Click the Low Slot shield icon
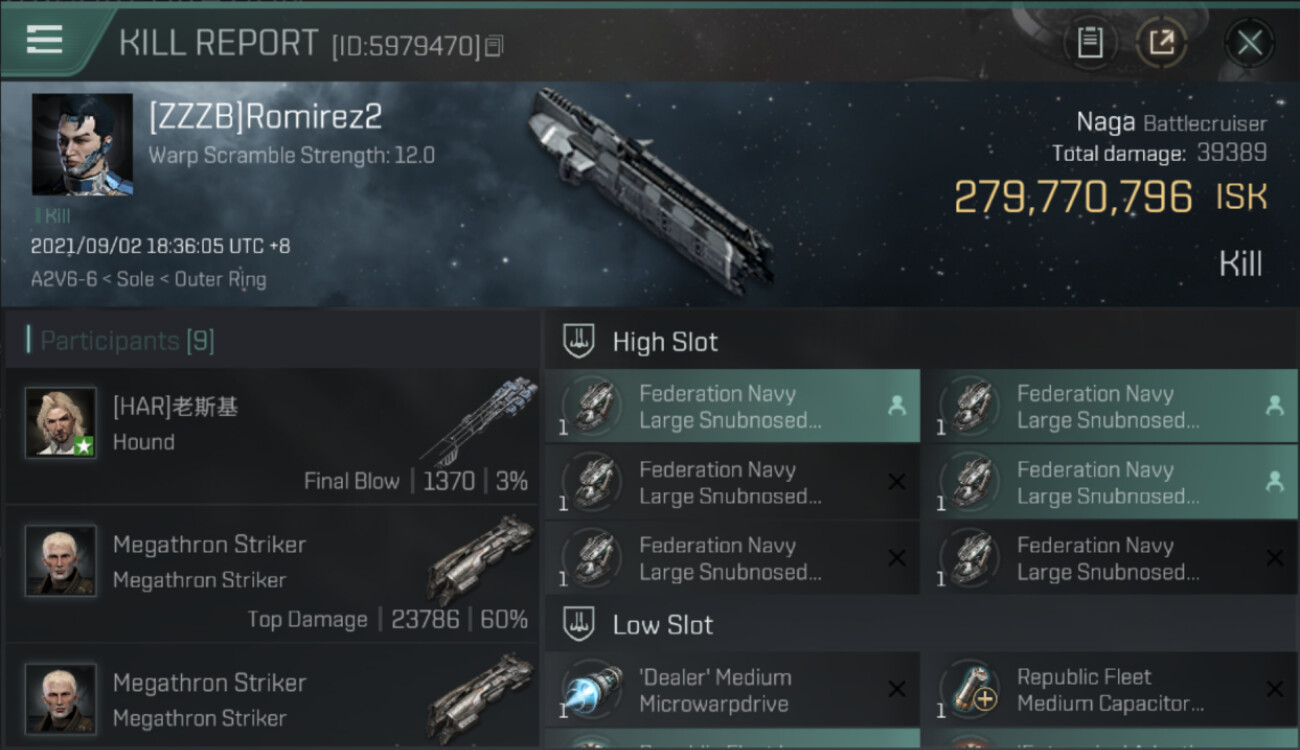This screenshot has height=750, width=1300. 579,625
